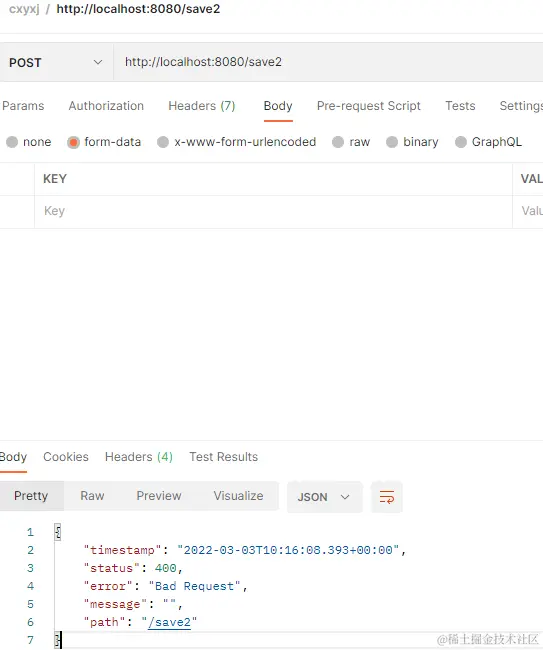Screen dimensions: 543x650
Task: Switch response view to Raw
Action: tap(92, 496)
